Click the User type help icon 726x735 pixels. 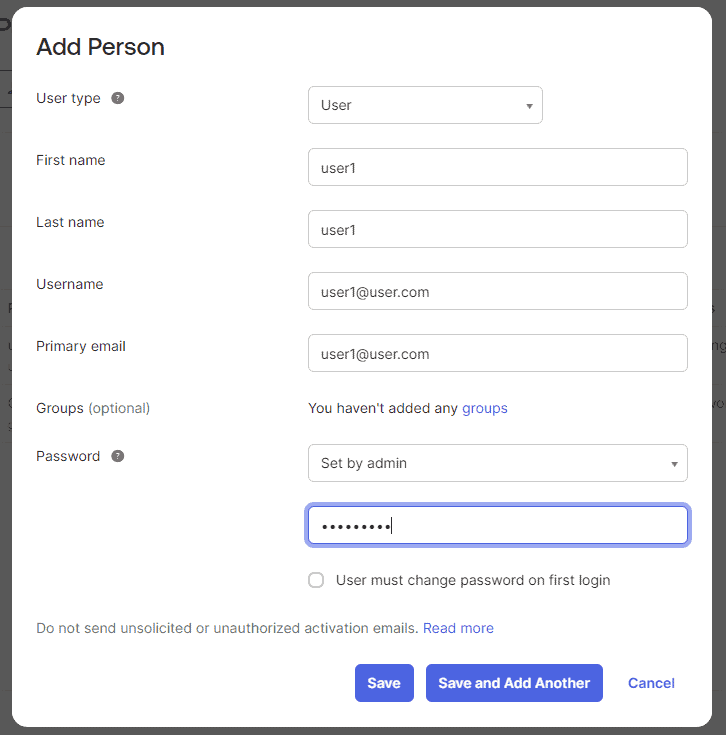point(118,98)
